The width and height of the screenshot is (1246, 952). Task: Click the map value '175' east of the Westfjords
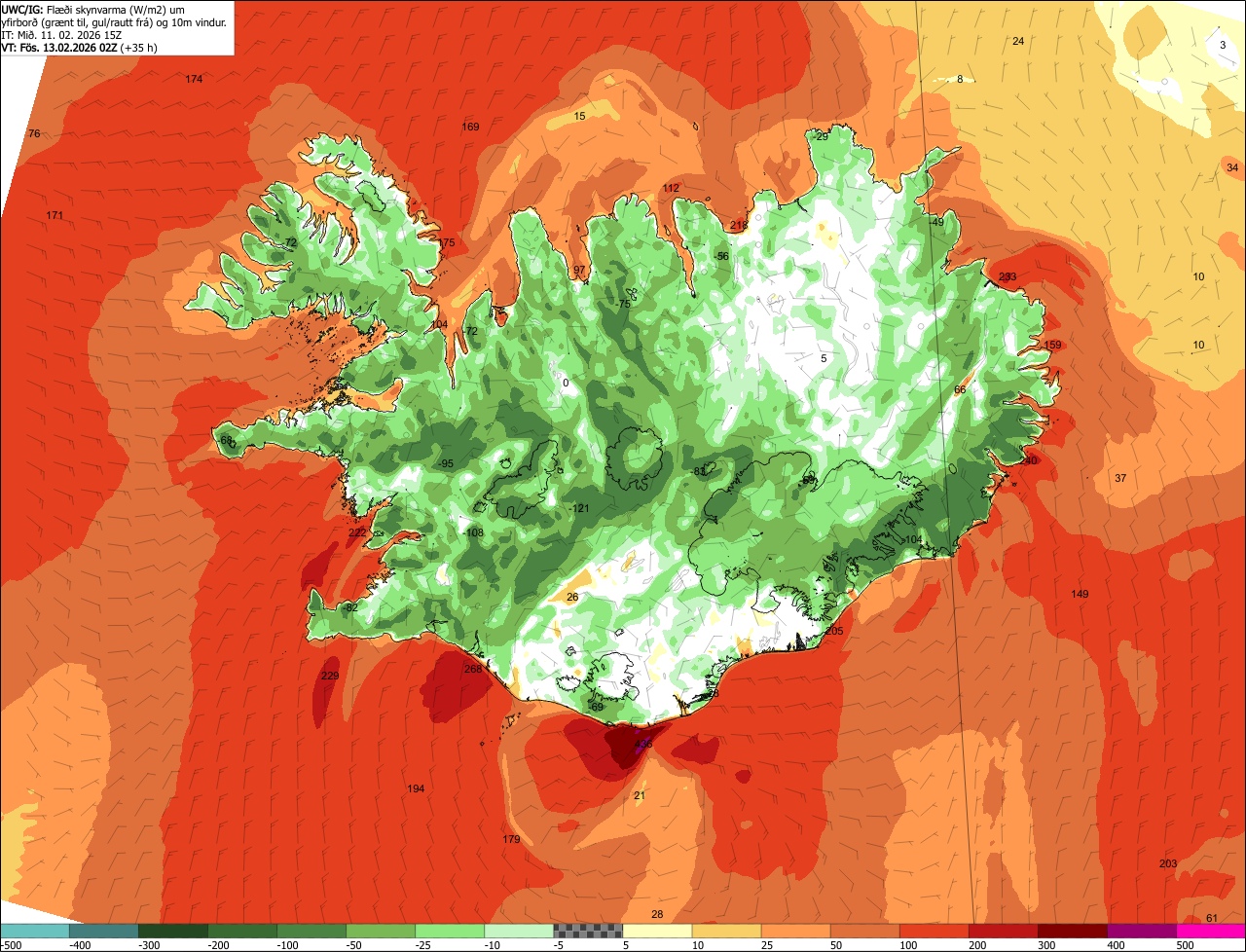(x=446, y=242)
